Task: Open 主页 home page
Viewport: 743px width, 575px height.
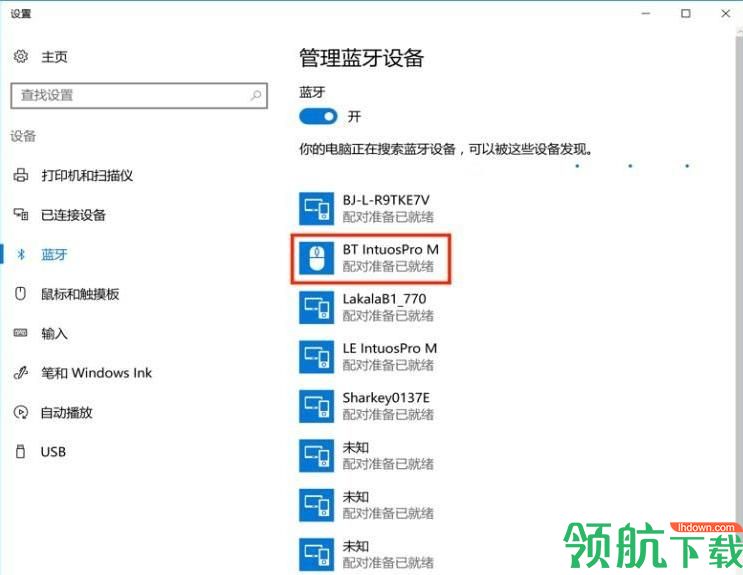Action: (54, 57)
